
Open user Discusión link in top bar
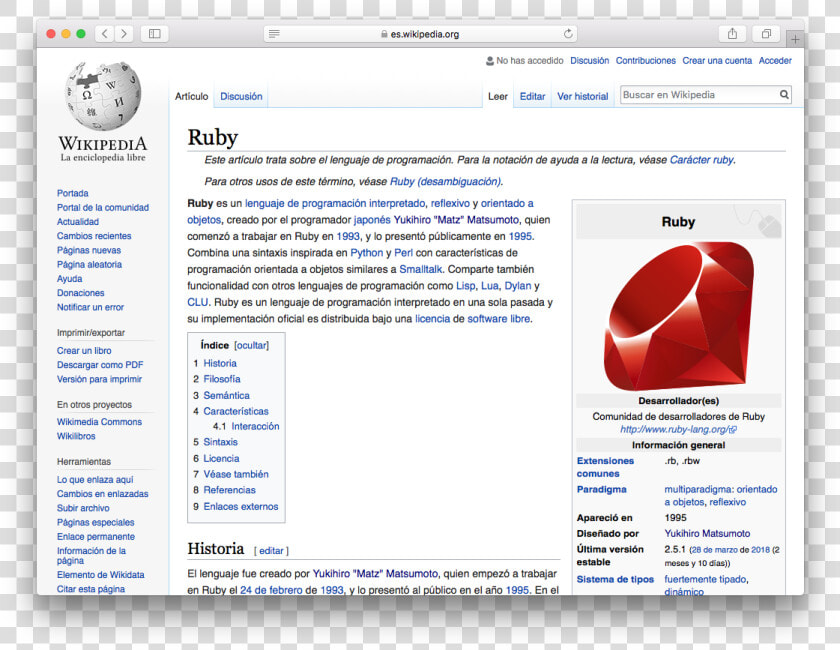[589, 61]
